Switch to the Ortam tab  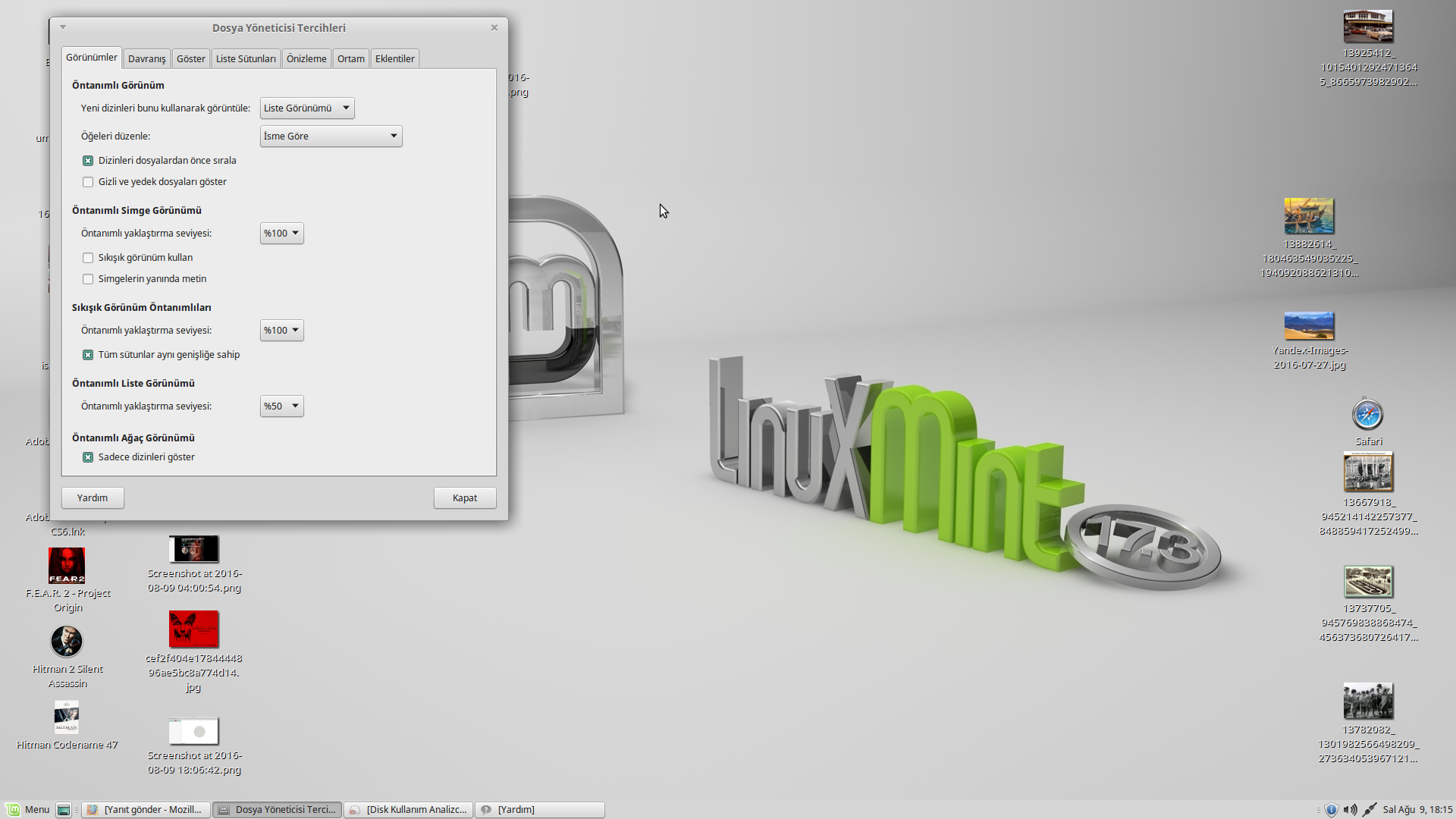coord(351,59)
